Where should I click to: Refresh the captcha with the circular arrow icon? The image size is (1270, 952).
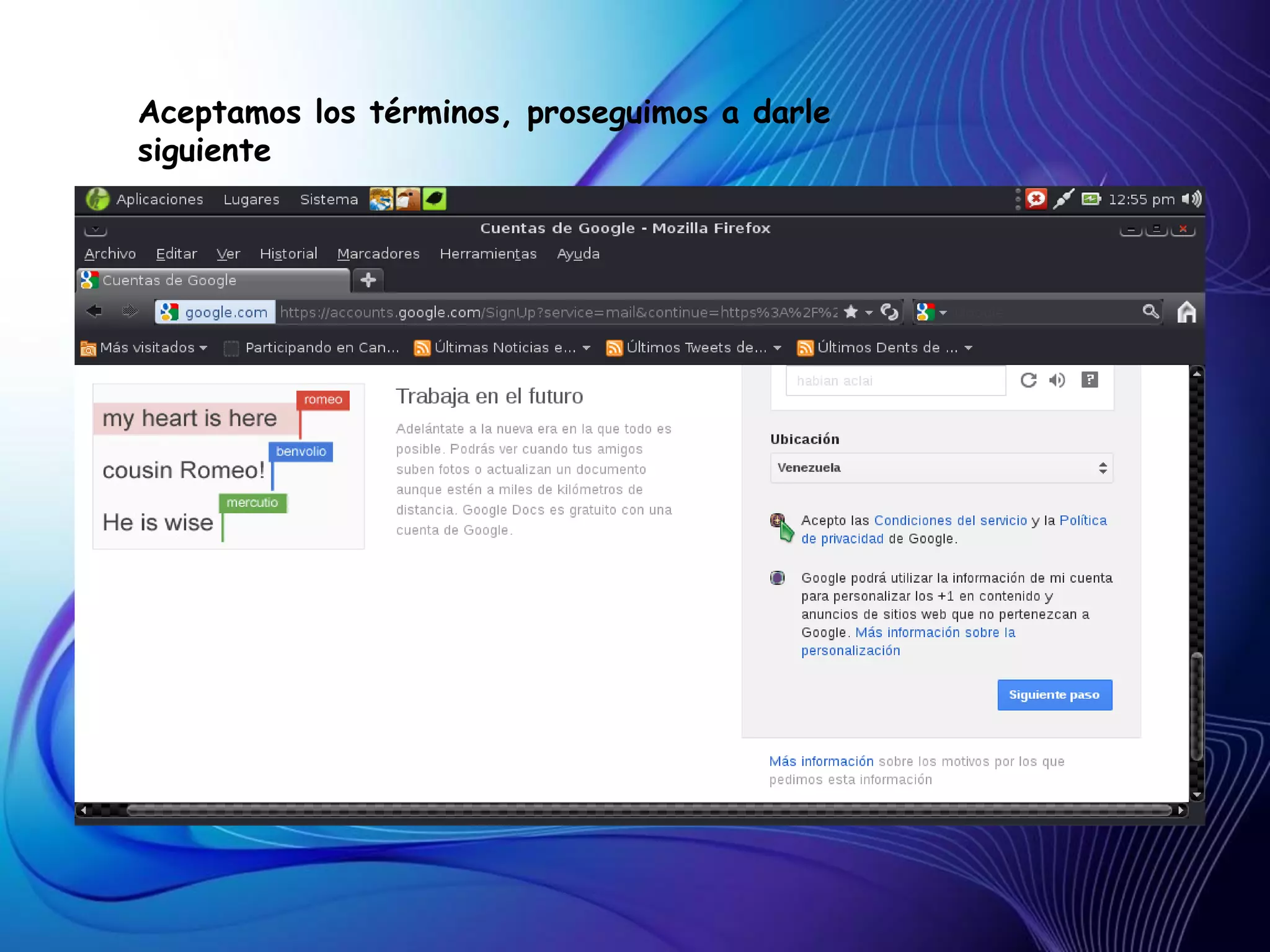coord(1028,380)
